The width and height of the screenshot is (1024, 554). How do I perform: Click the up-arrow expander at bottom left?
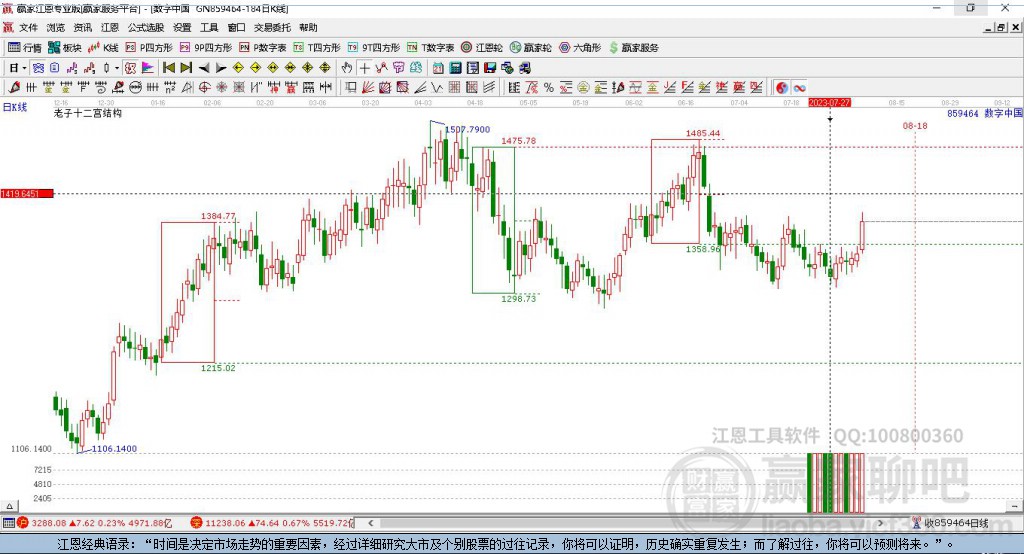click(9, 506)
